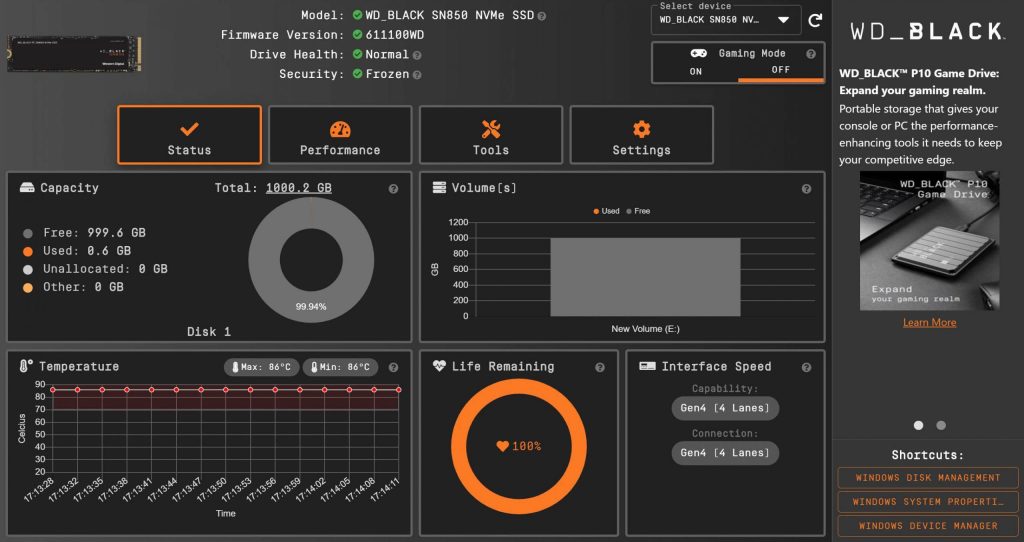Click the Interface Speed card icon
This screenshot has height=542, width=1024.
pos(647,366)
